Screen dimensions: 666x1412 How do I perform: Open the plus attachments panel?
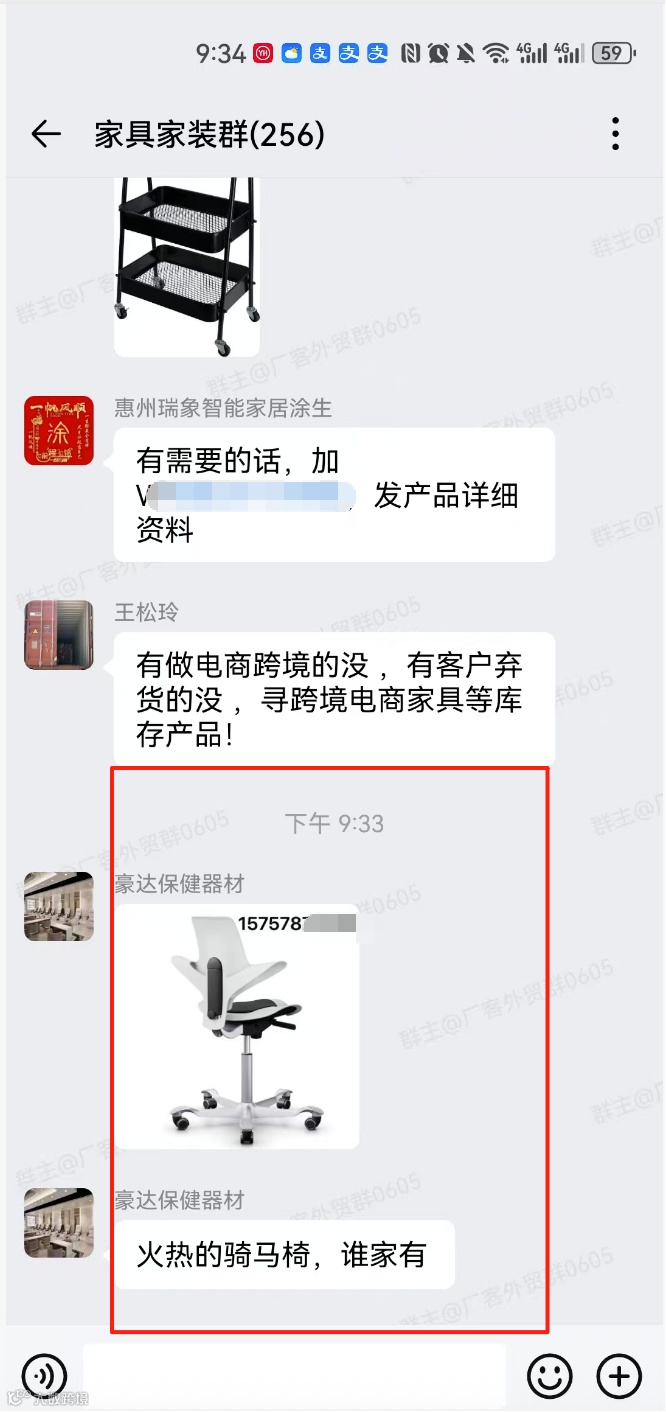pos(619,1376)
